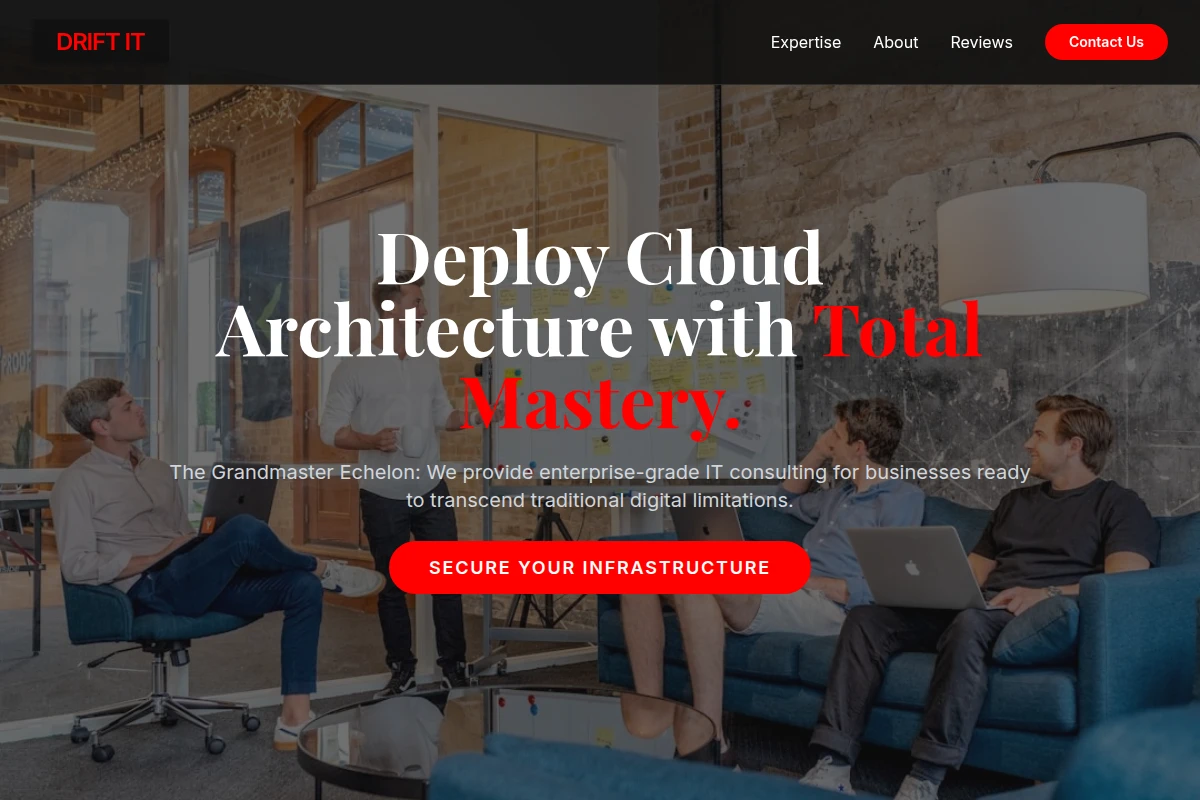Click the whiteboard with sticky notes
The image size is (1200, 800).
640,370
